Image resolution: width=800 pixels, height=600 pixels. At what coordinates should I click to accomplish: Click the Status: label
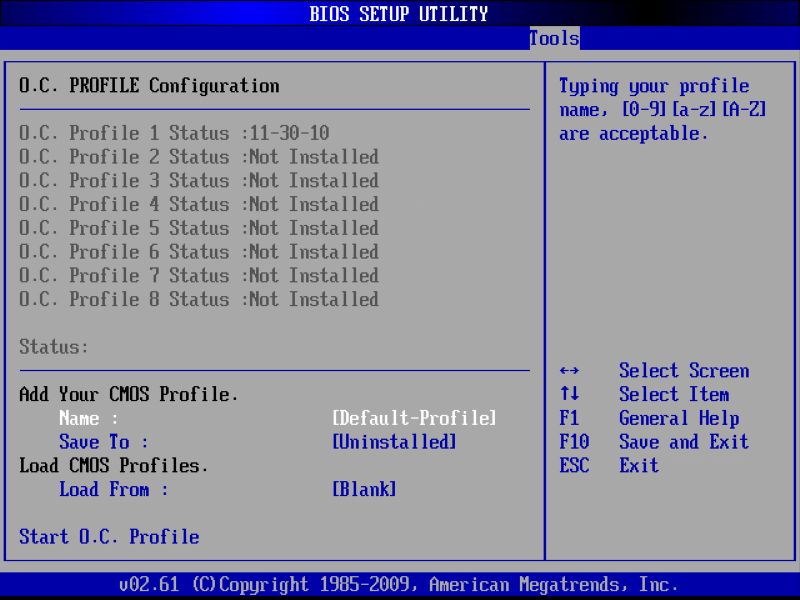54,347
